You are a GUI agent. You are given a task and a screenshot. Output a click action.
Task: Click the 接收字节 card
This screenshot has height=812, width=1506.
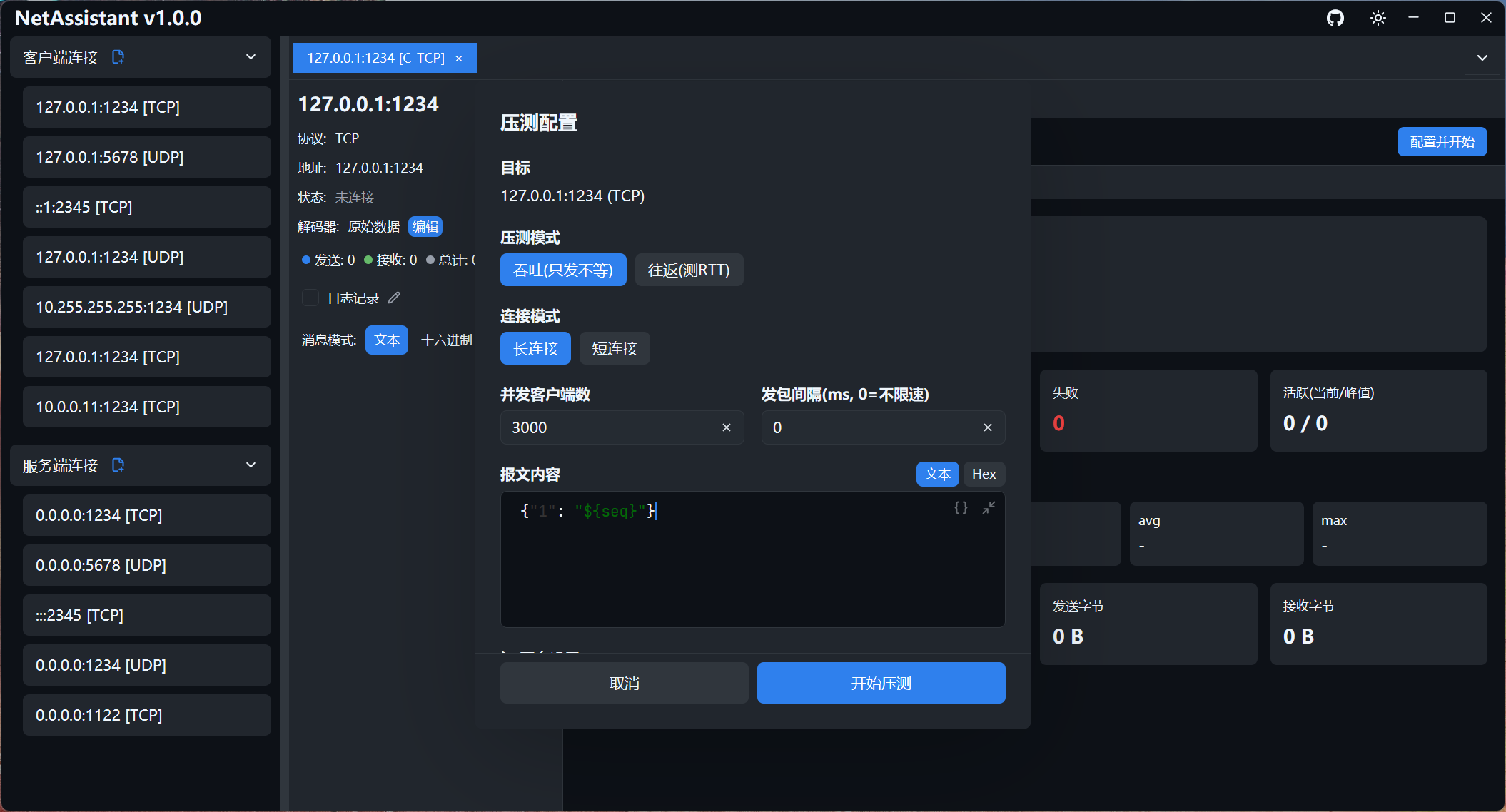(1379, 624)
